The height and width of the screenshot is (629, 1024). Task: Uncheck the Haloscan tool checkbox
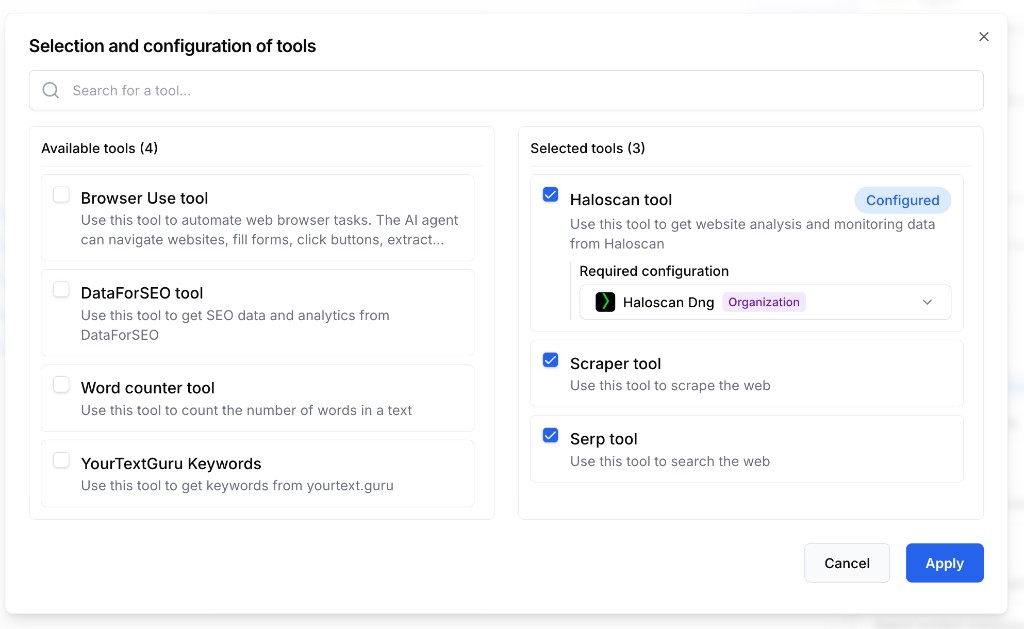click(551, 195)
